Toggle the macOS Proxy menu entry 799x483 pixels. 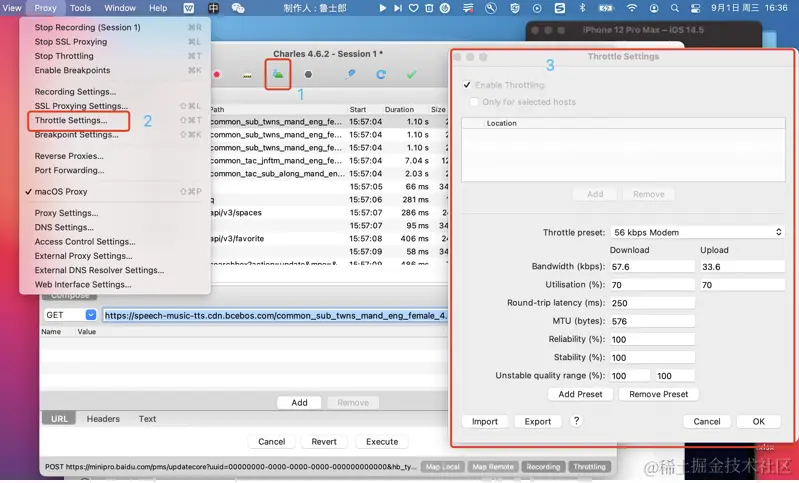pos(115,192)
